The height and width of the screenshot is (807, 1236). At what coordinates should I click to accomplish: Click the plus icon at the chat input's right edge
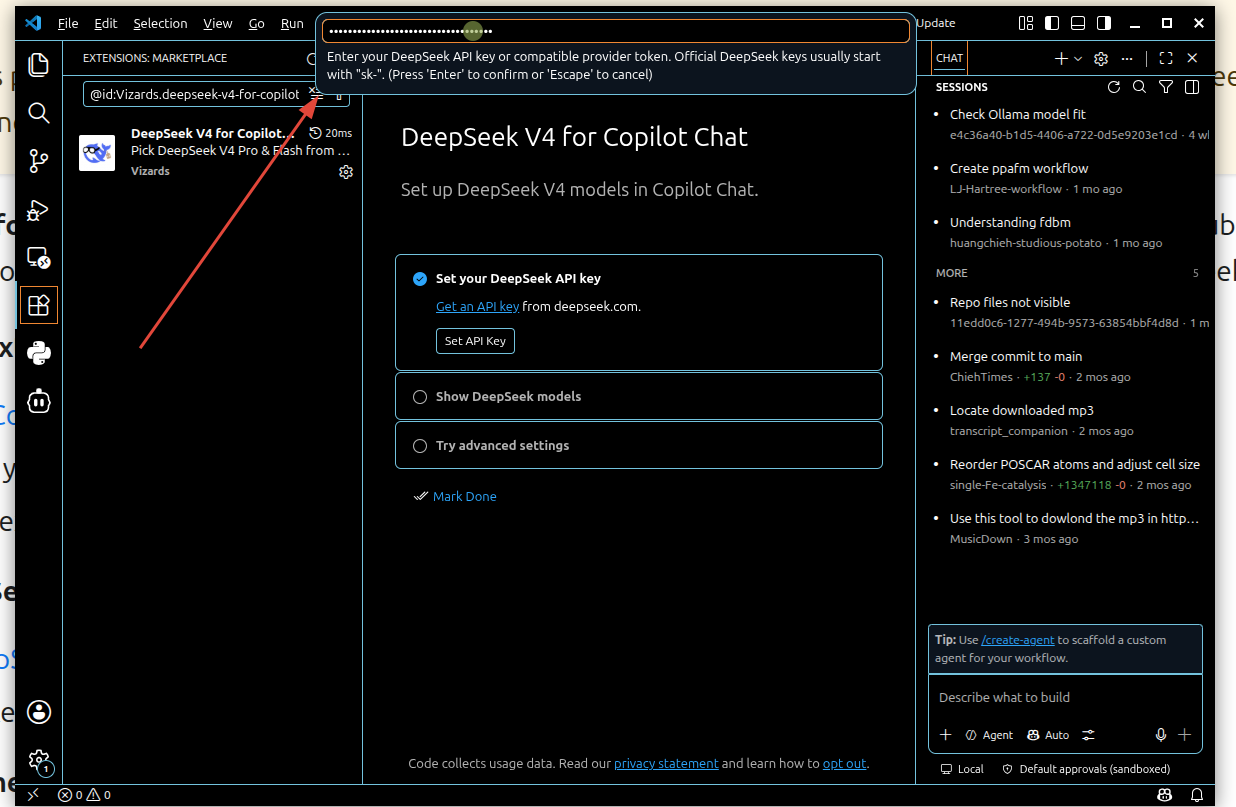1185,735
